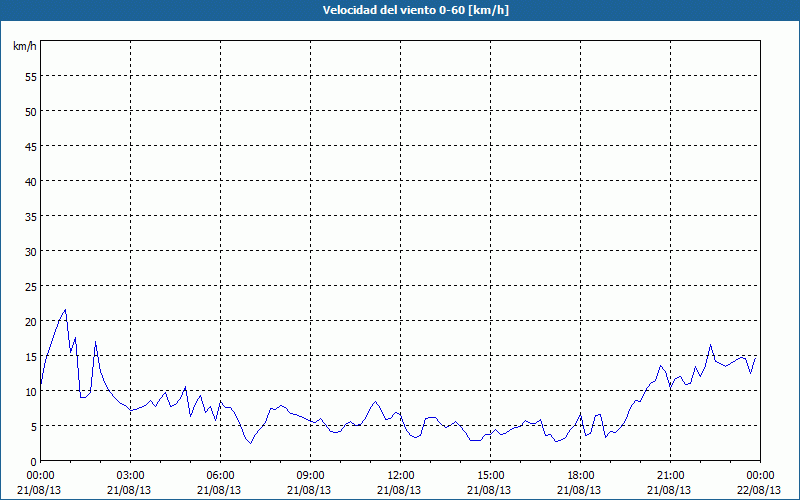Click the '03:00' time axis label
The height and width of the screenshot is (500, 800).
tap(131, 476)
